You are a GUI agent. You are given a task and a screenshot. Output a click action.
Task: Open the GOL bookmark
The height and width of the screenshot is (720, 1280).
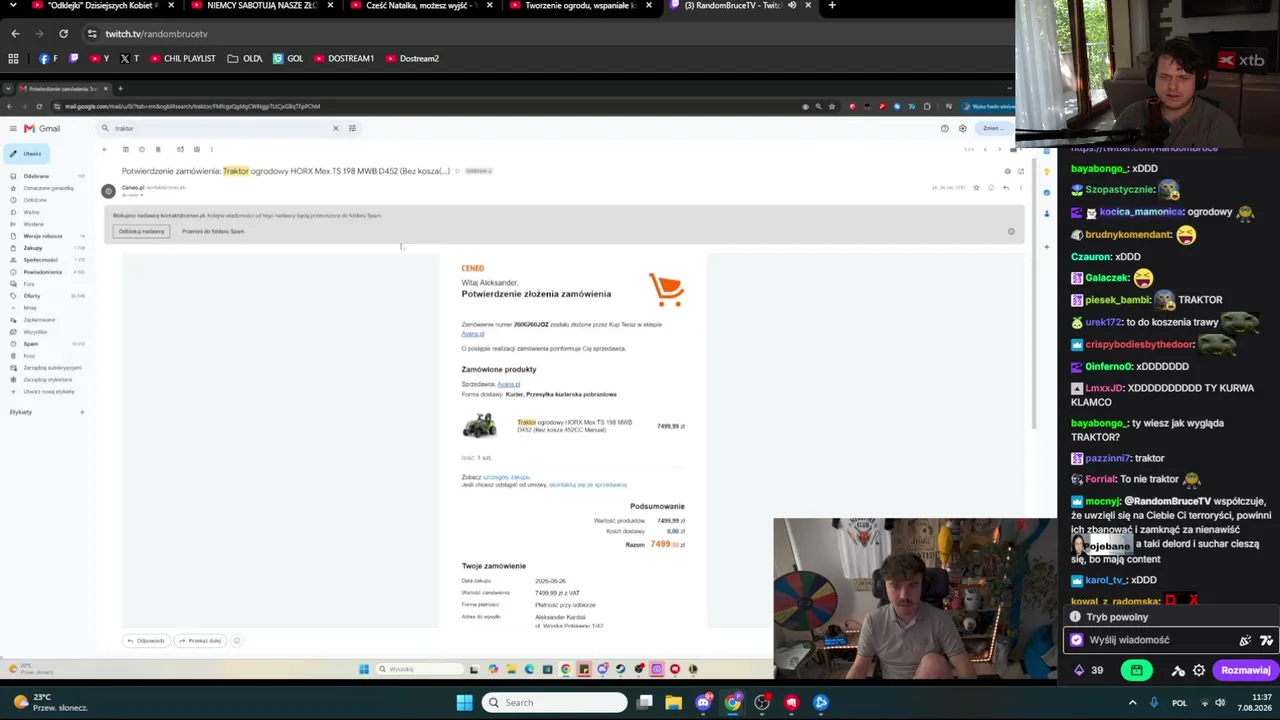pos(288,58)
